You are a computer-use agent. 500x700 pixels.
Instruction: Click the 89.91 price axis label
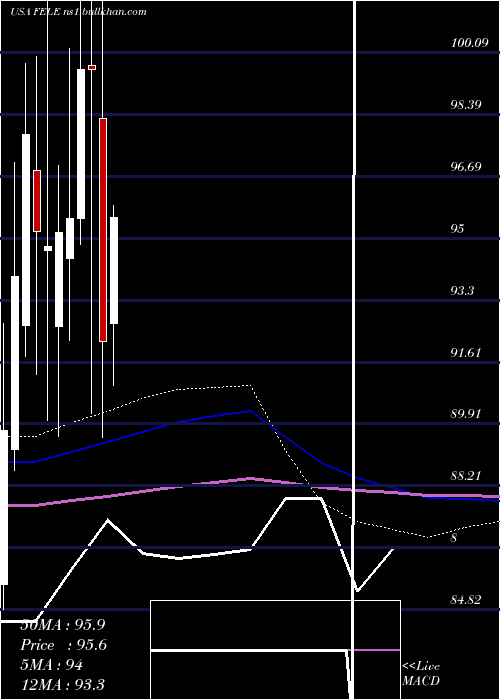pyautogui.click(x=466, y=414)
